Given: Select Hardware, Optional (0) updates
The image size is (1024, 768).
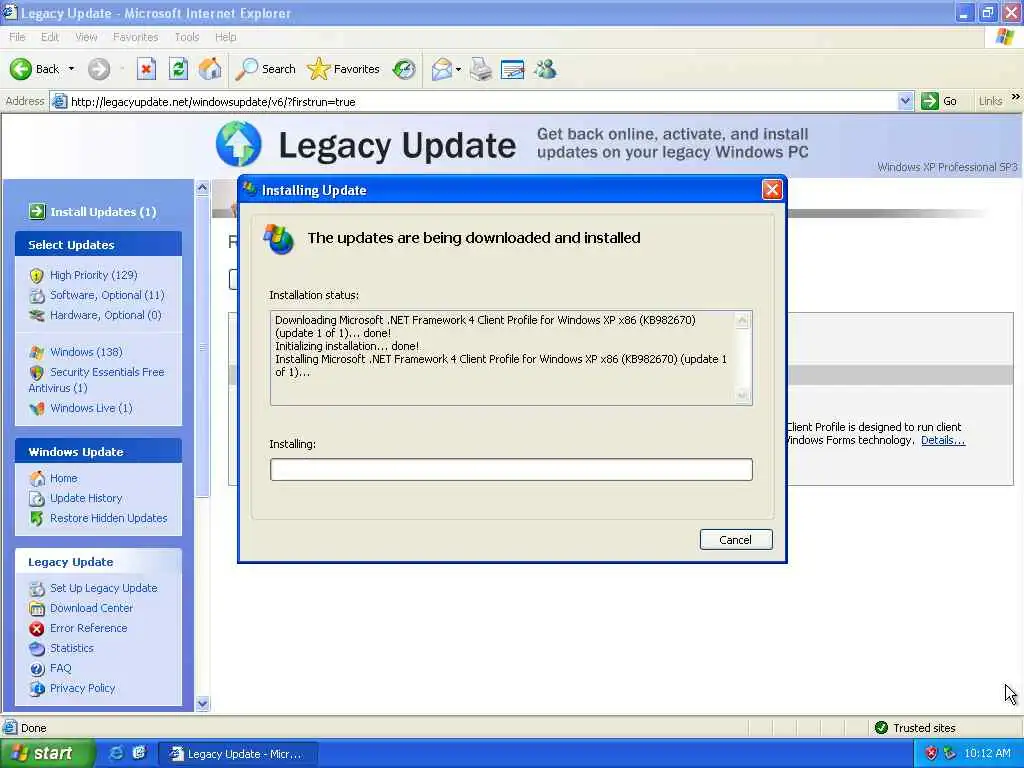Looking at the screenshot, I should pos(106,315).
